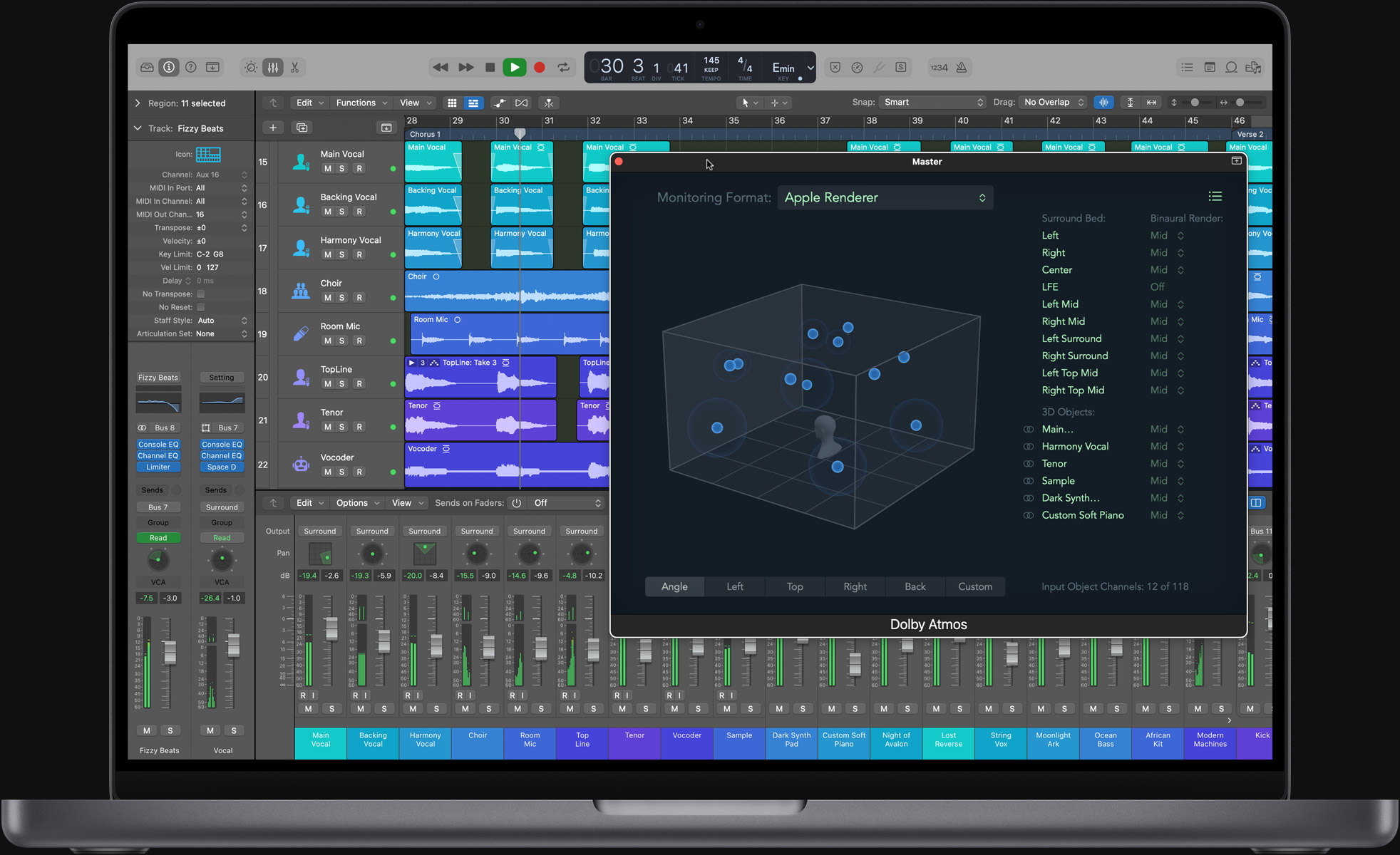Screen dimensions: 1400x855
Task: Open the Tracks area View menu
Action: click(416, 103)
